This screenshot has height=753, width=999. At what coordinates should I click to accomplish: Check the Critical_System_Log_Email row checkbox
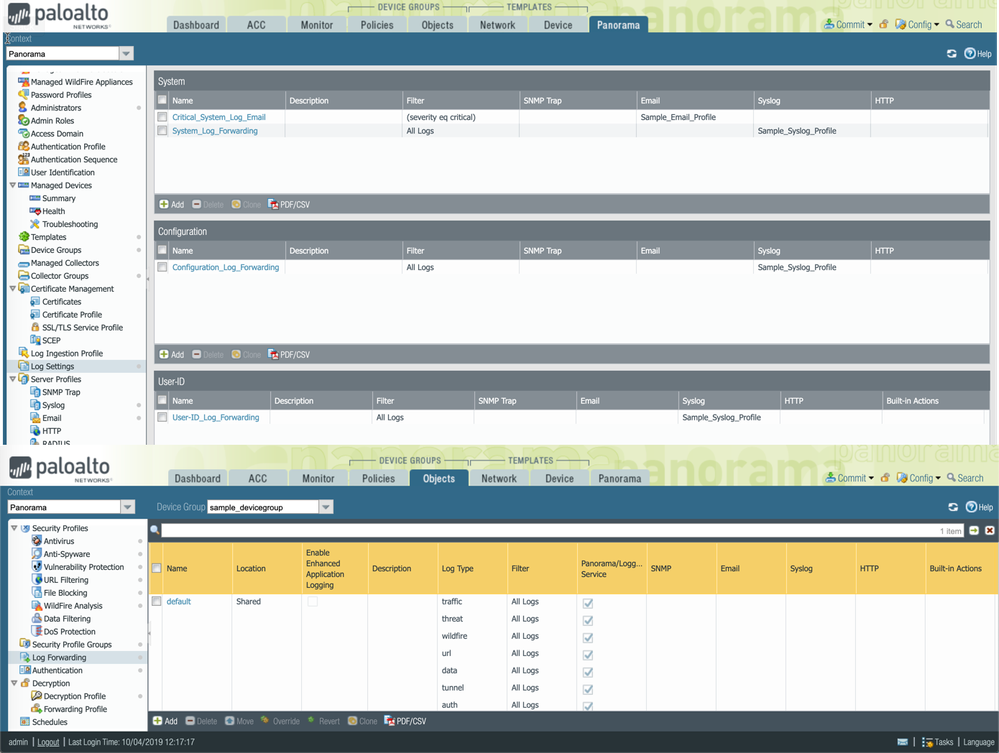[162, 117]
